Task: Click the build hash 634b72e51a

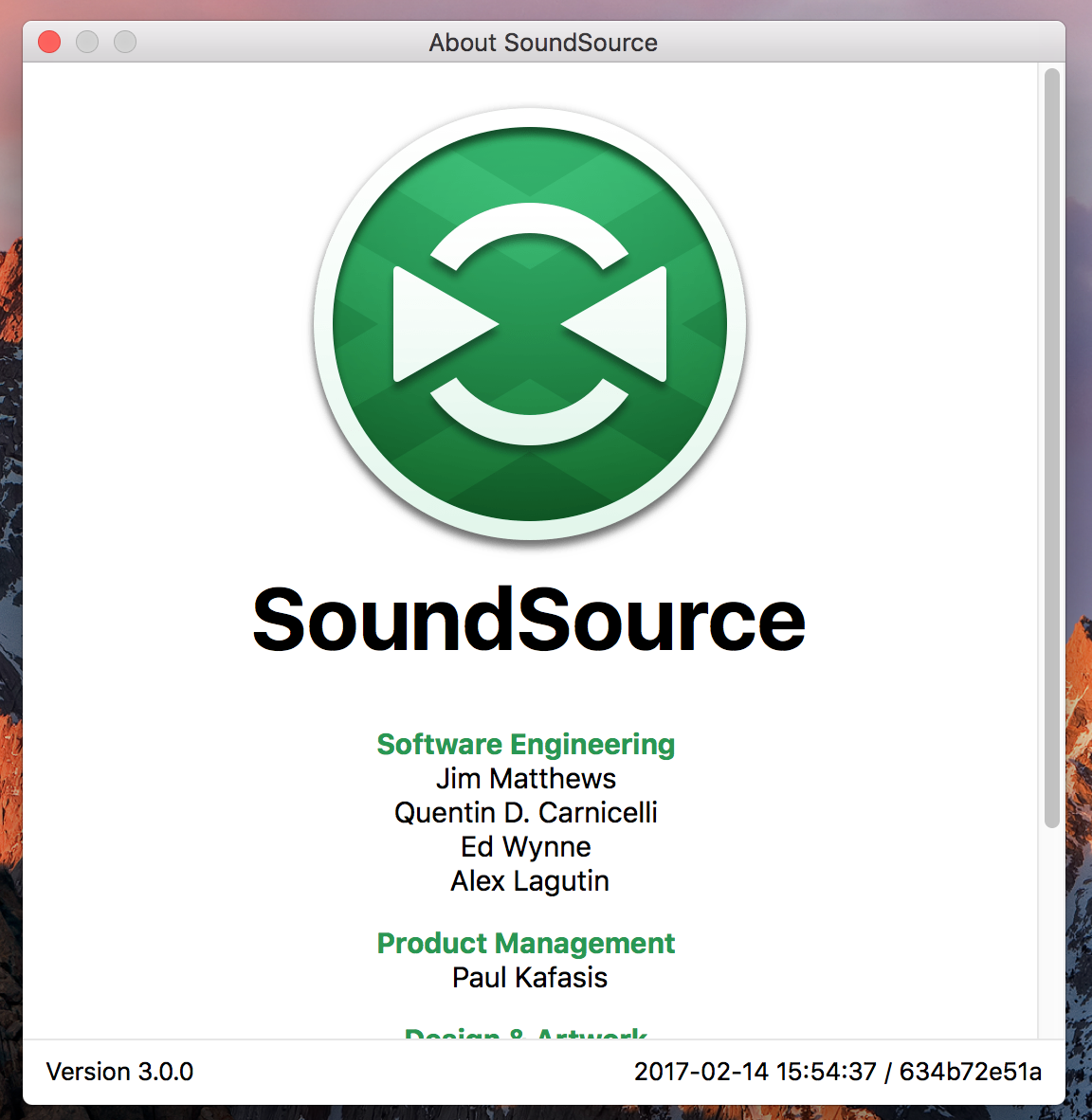Action: click(x=971, y=1072)
